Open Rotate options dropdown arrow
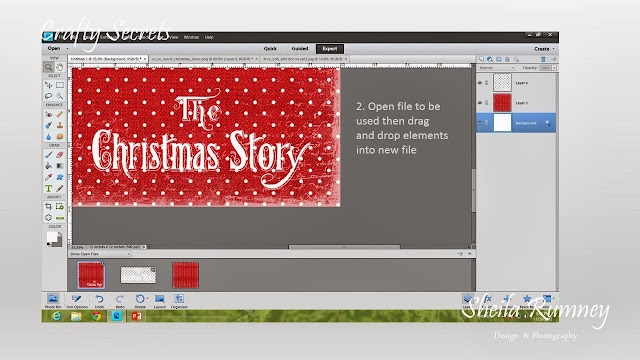 pyautogui.click(x=147, y=298)
